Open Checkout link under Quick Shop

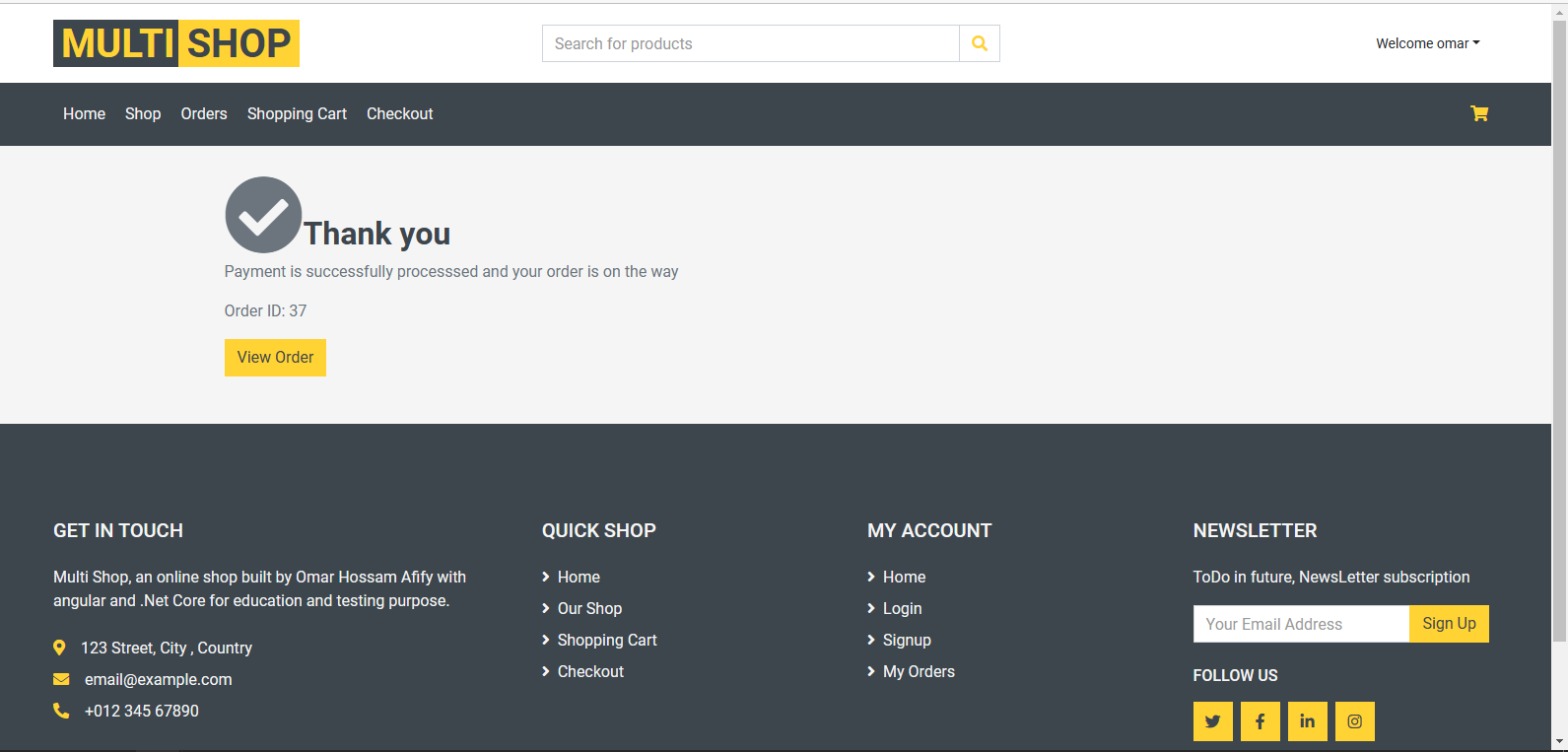[590, 671]
